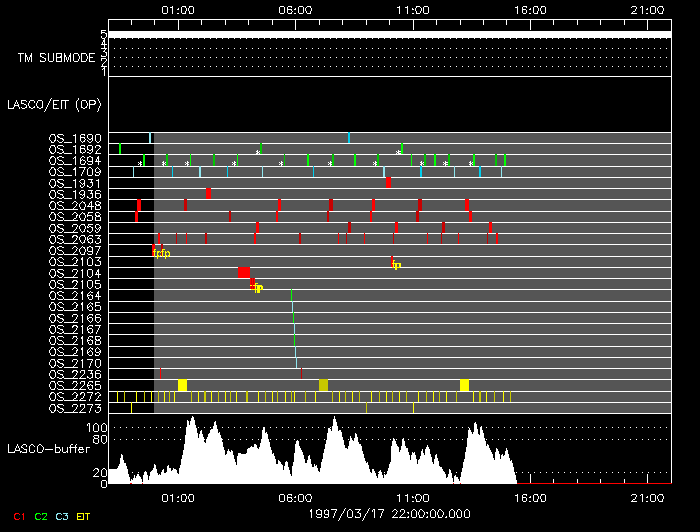Image resolution: width=700 pixels, height=532 pixels.
Task: Select the C3 legend entry
Action: click(x=63, y=515)
